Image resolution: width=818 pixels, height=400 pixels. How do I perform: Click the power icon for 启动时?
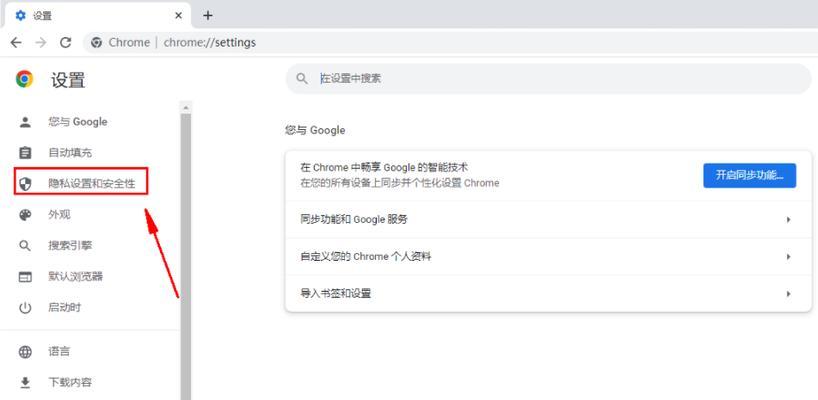coord(25,308)
